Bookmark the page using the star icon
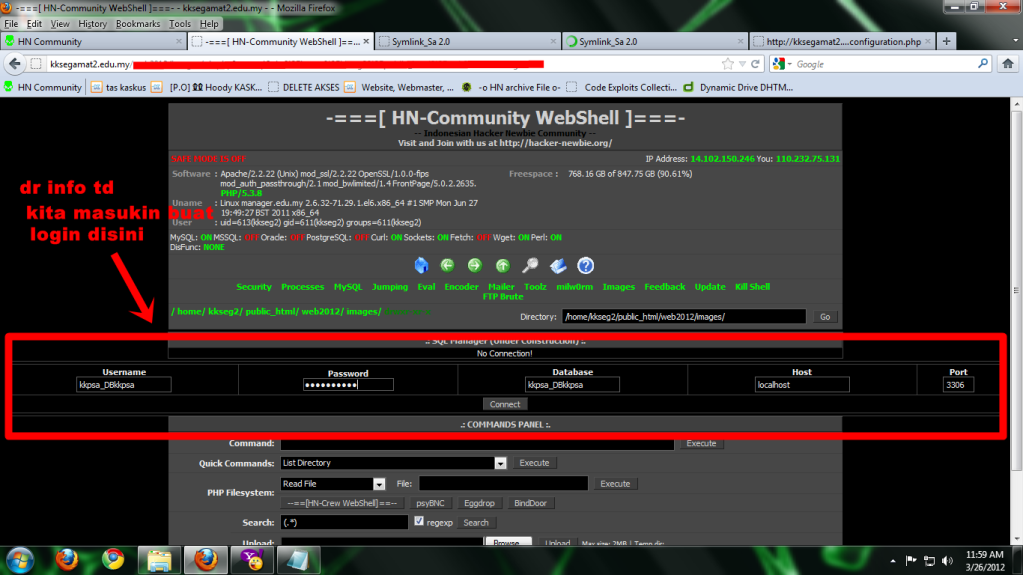 click(x=728, y=64)
